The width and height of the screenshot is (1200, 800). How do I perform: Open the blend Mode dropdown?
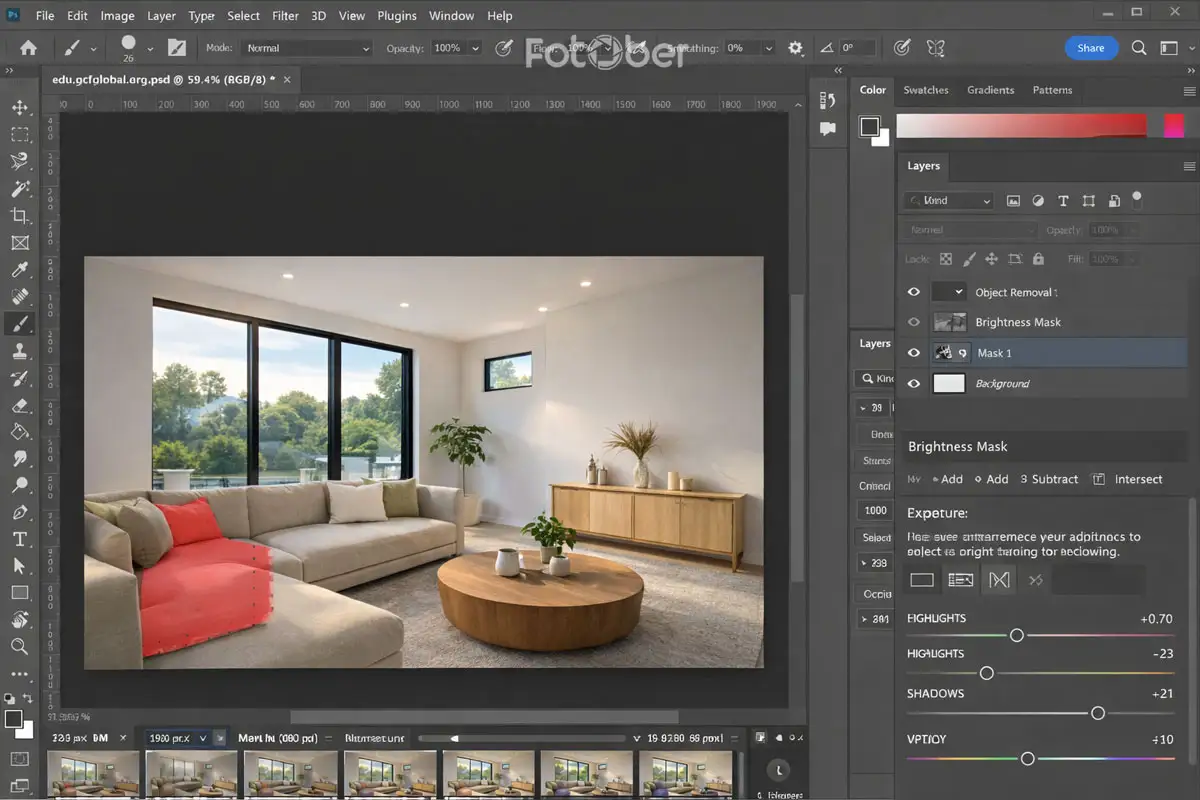coord(308,48)
